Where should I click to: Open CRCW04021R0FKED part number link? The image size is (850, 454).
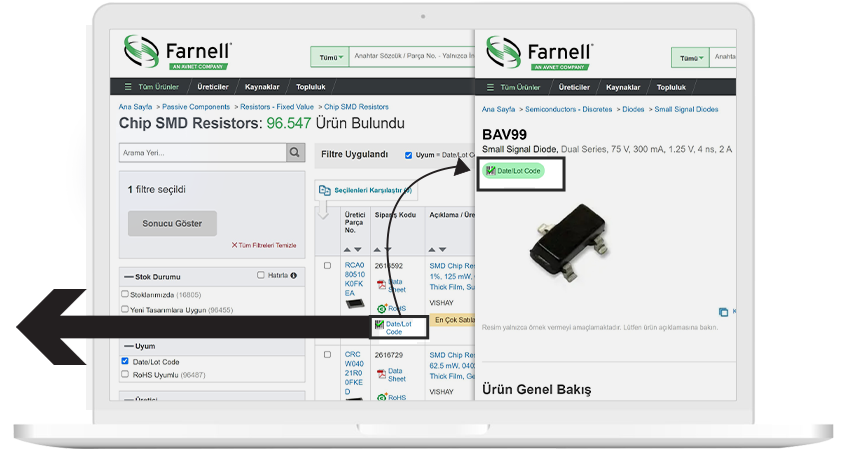pos(355,373)
